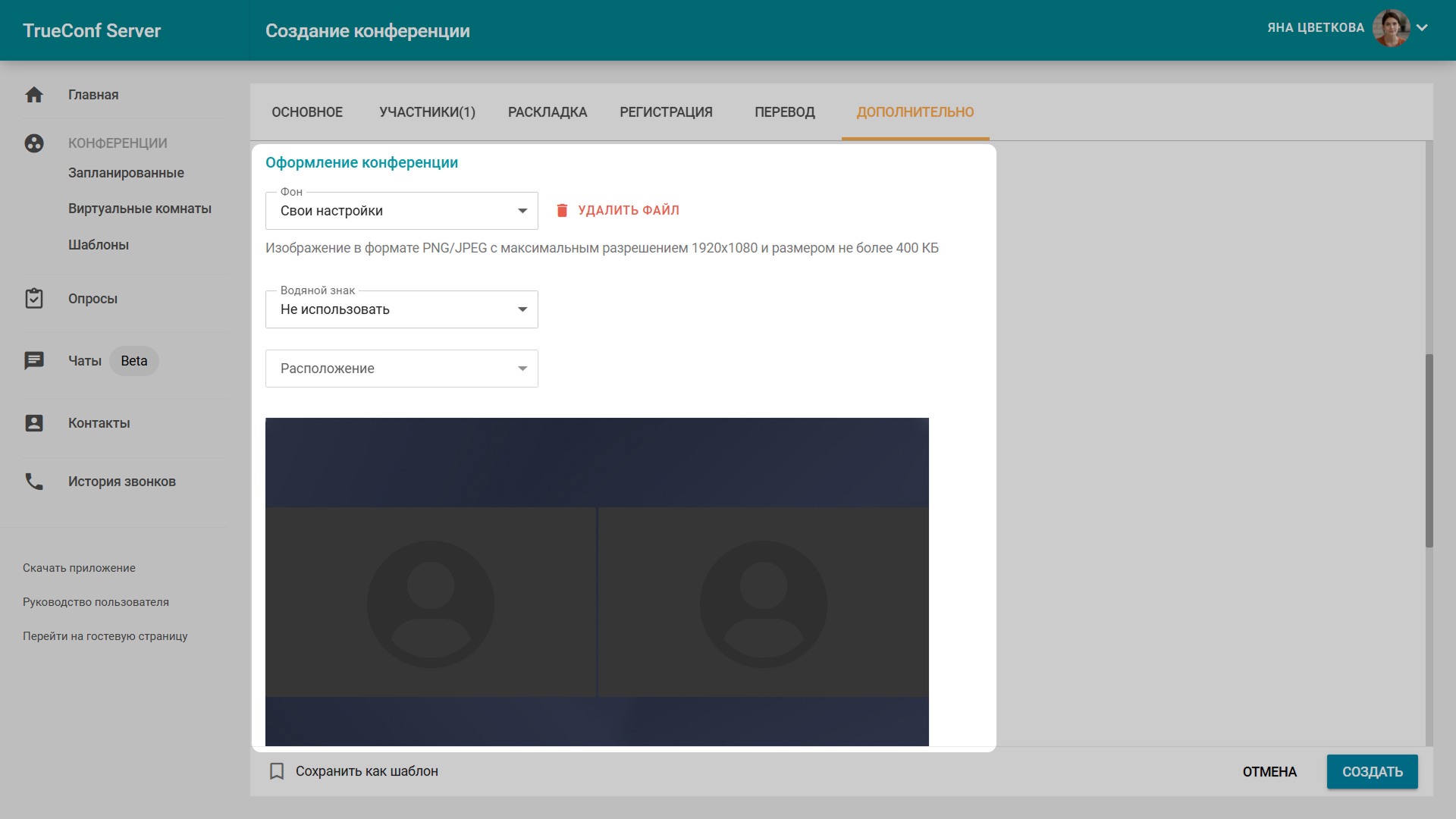Image resolution: width=1456 pixels, height=819 pixels.
Task: Open Главная in the sidebar
Action: (x=93, y=95)
